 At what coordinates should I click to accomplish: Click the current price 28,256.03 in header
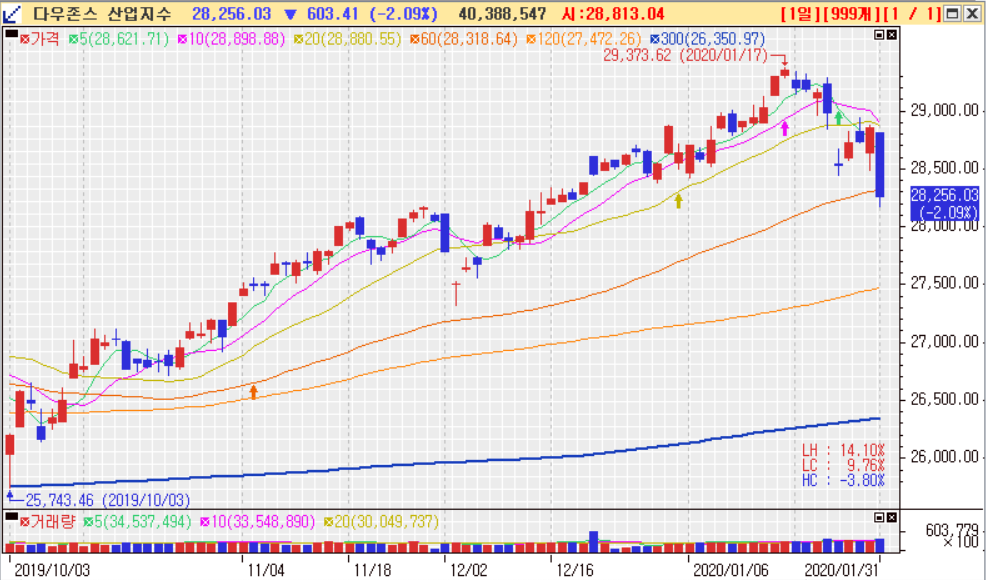click(x=231, y=14)
